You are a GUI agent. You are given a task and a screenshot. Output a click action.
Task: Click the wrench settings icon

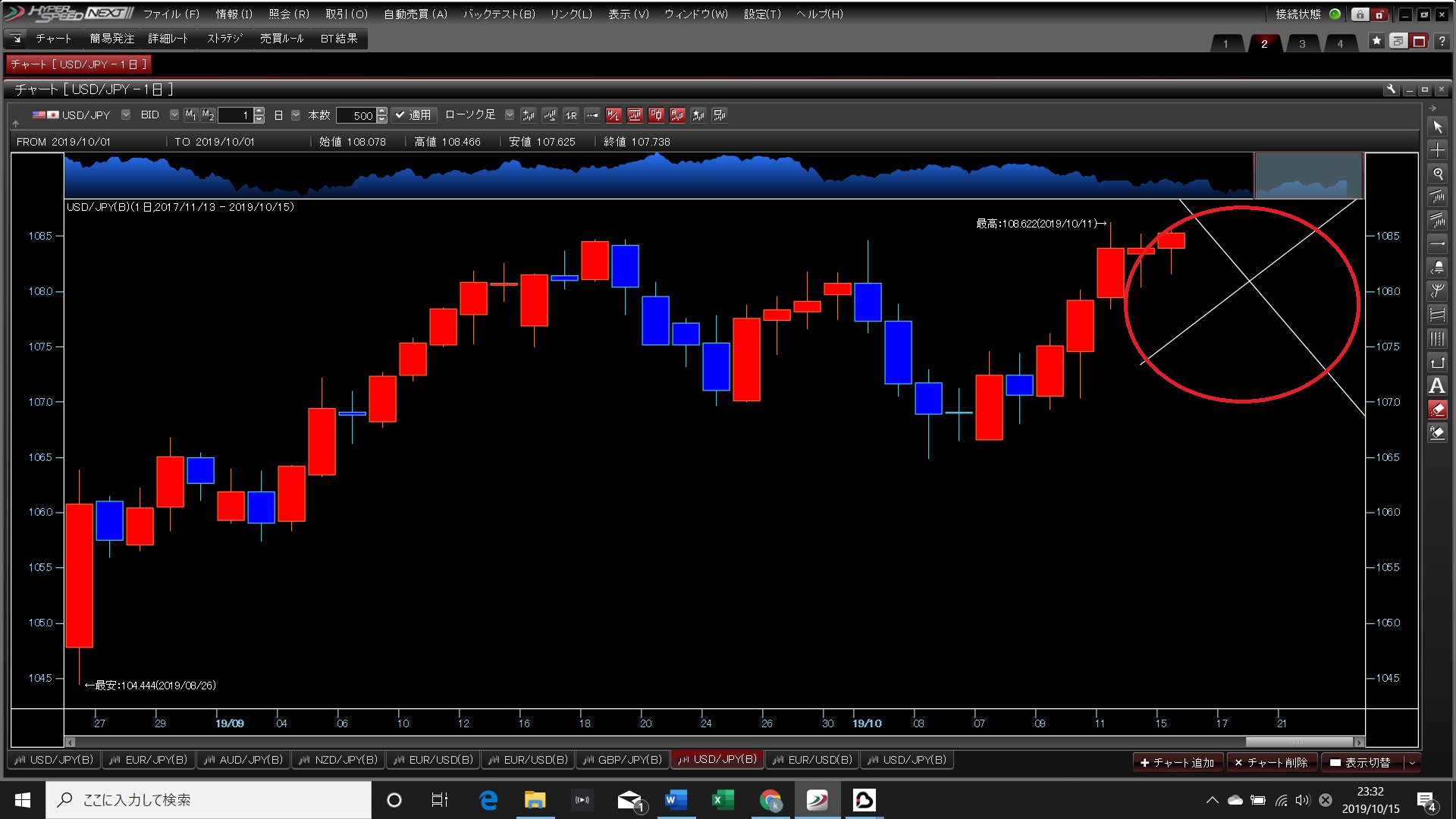pos(1391,89)
